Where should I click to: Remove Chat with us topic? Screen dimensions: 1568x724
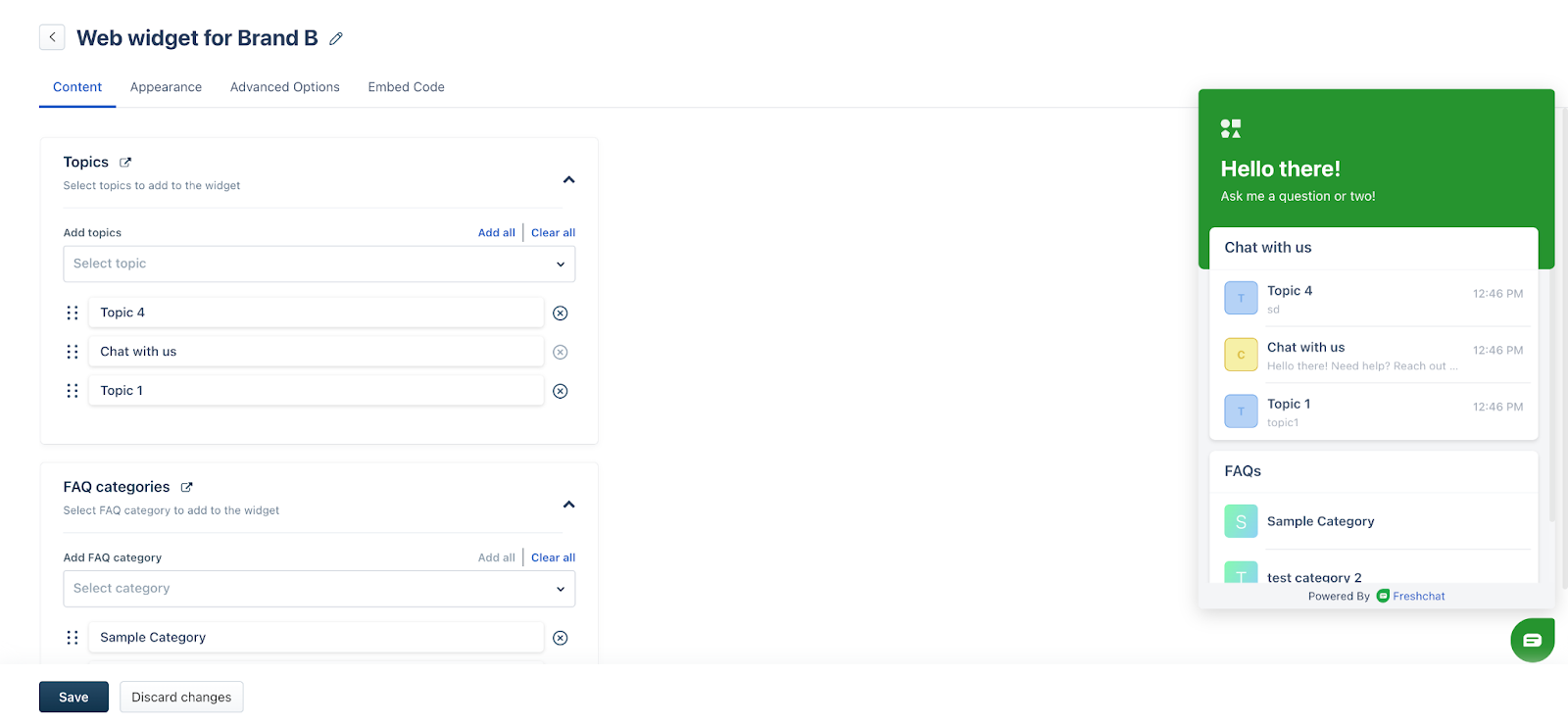click(561, 352)
